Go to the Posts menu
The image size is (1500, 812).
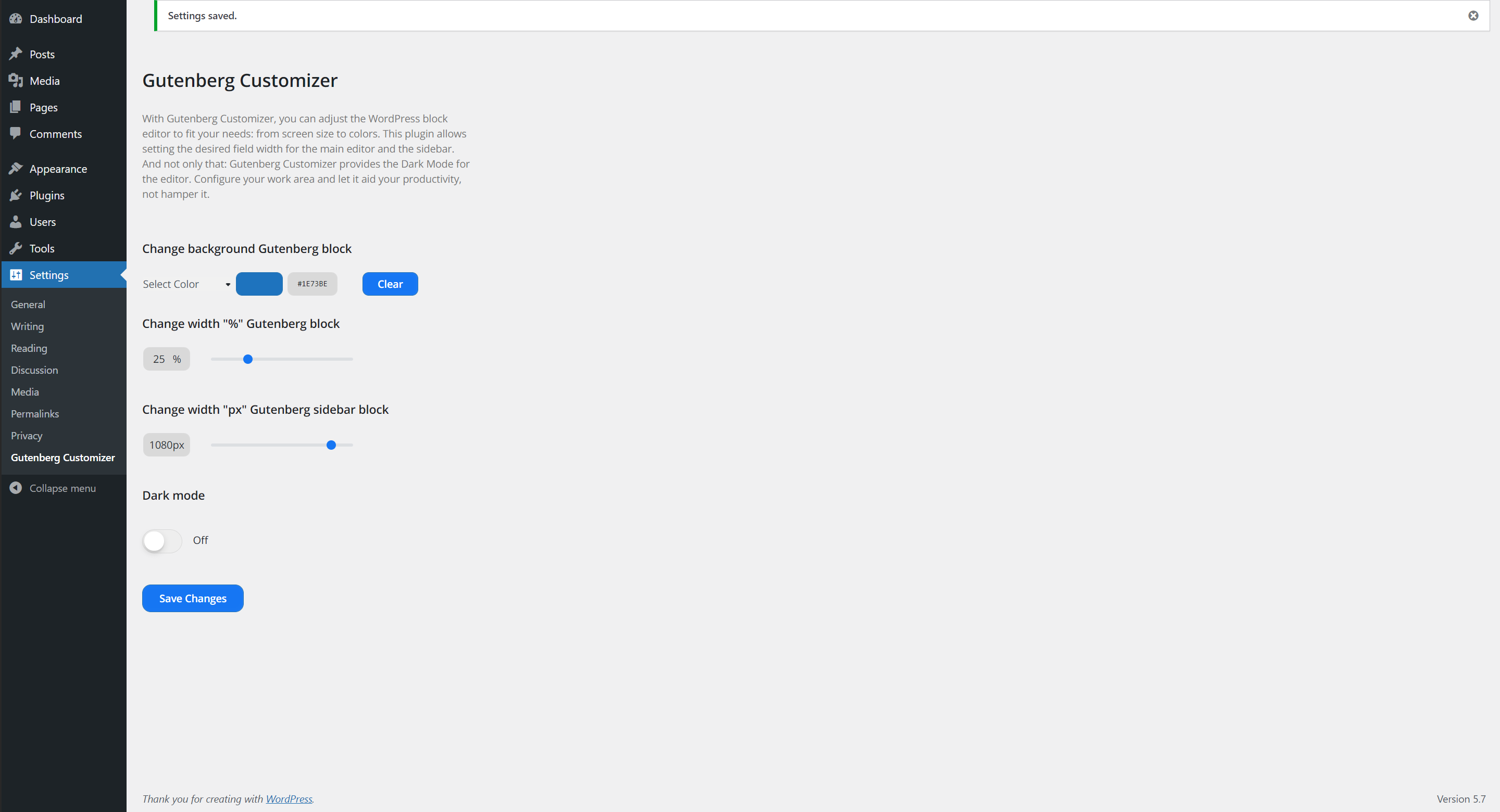42,54
